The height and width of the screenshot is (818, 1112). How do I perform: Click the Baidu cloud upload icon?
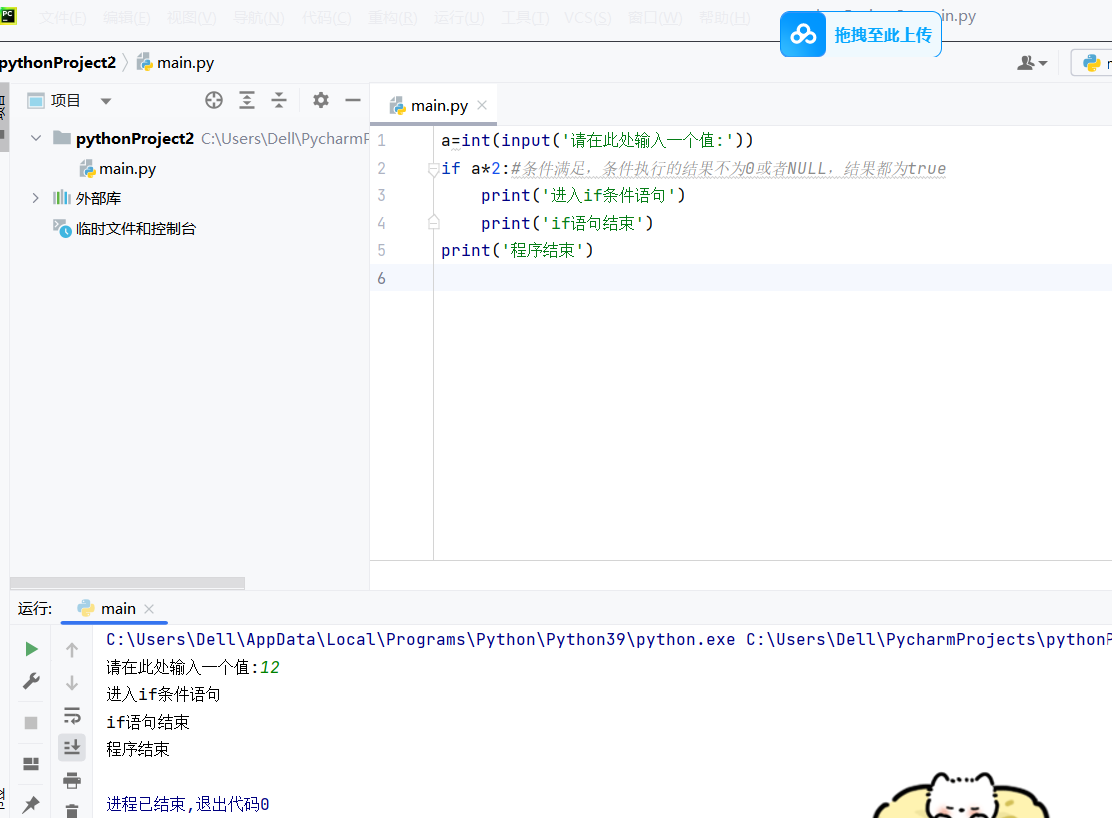pos(803,35)
